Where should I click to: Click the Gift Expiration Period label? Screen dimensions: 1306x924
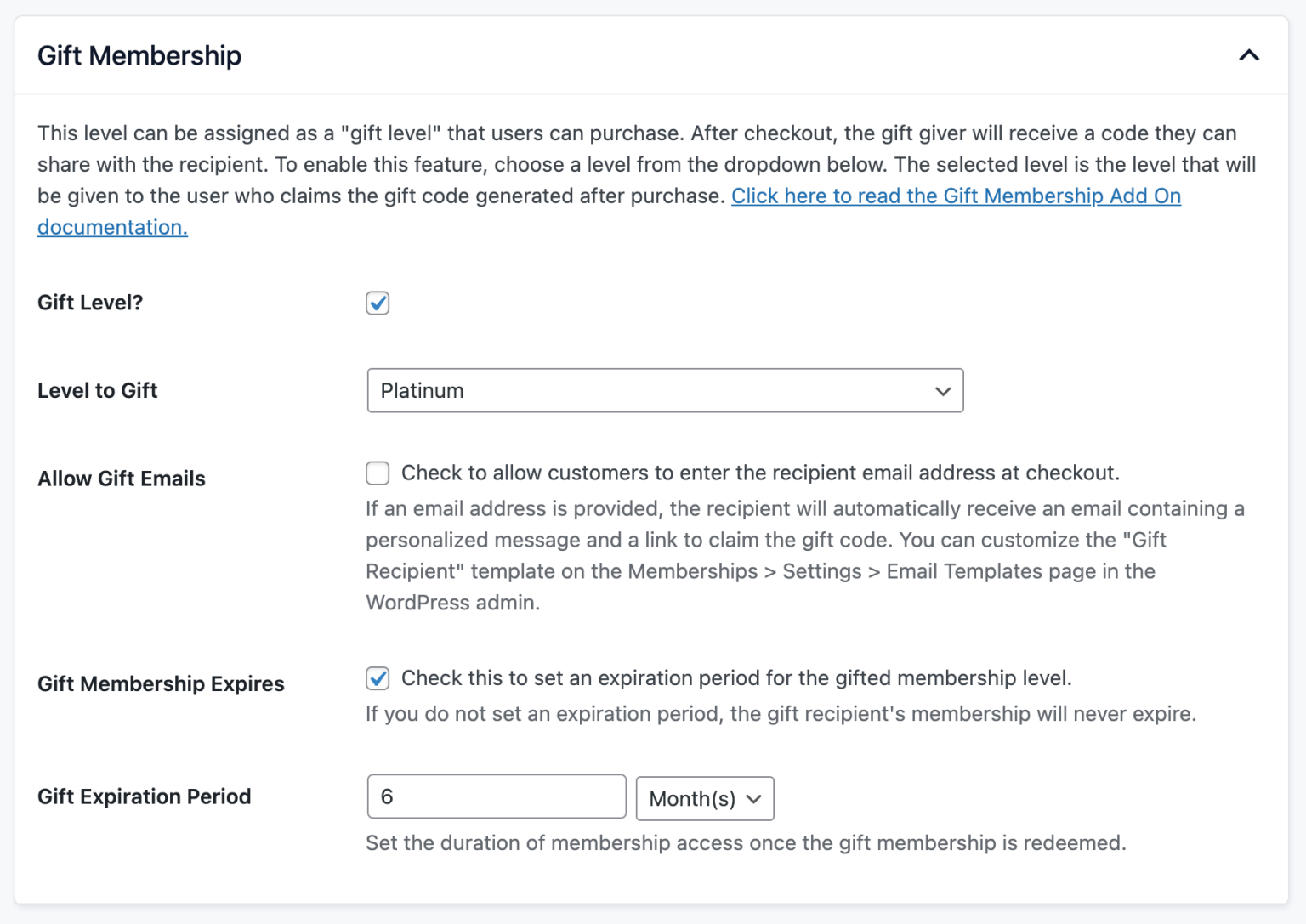point(144,796)
